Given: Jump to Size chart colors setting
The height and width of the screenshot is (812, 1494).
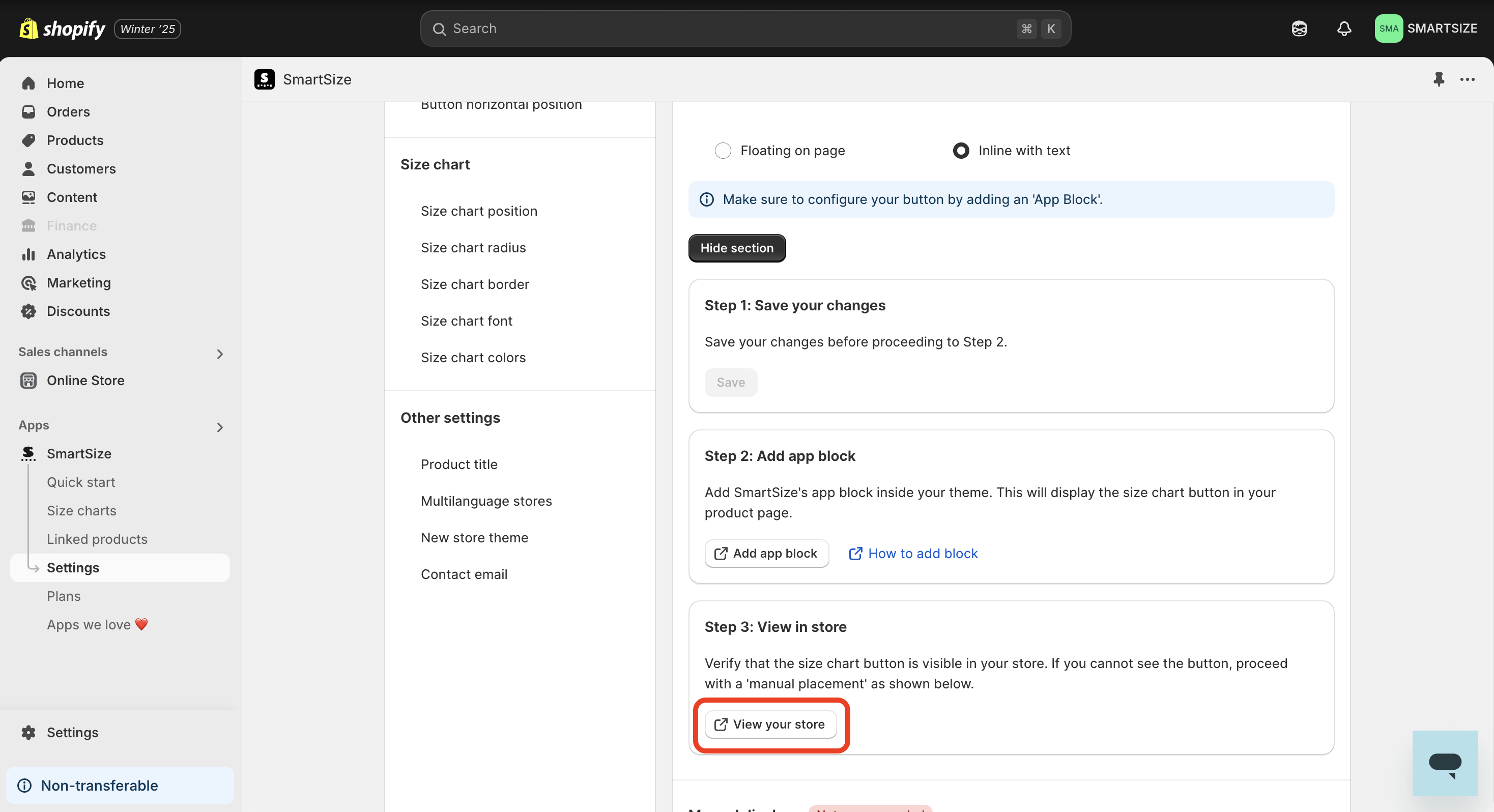Looking at the screenshot, I should click(473, 357).
